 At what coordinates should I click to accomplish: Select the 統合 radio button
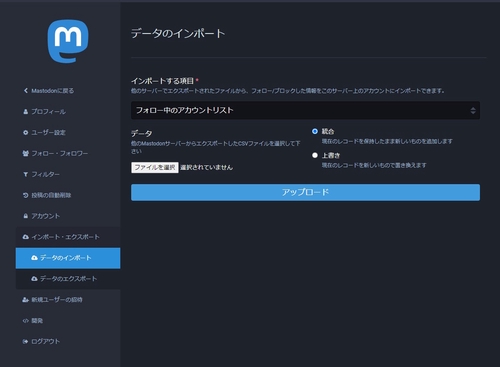315,131
